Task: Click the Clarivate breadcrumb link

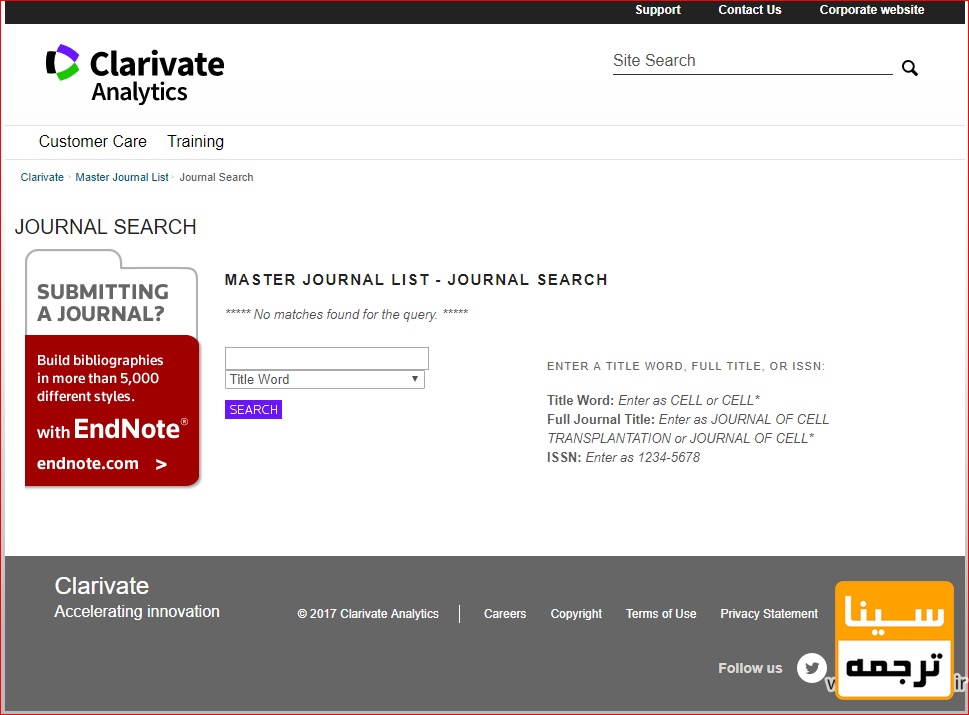Action: click(x=42, y=177)
